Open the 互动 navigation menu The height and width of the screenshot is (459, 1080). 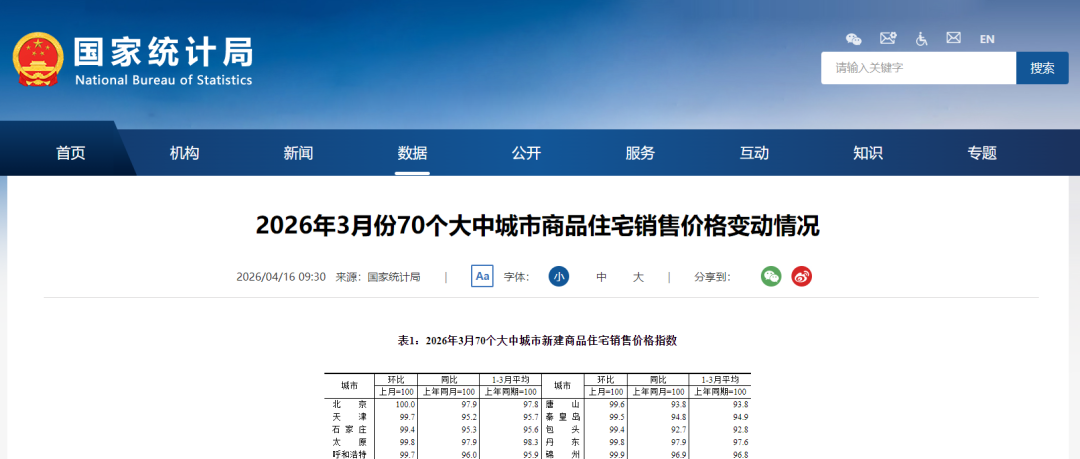(x=754, y=153)
